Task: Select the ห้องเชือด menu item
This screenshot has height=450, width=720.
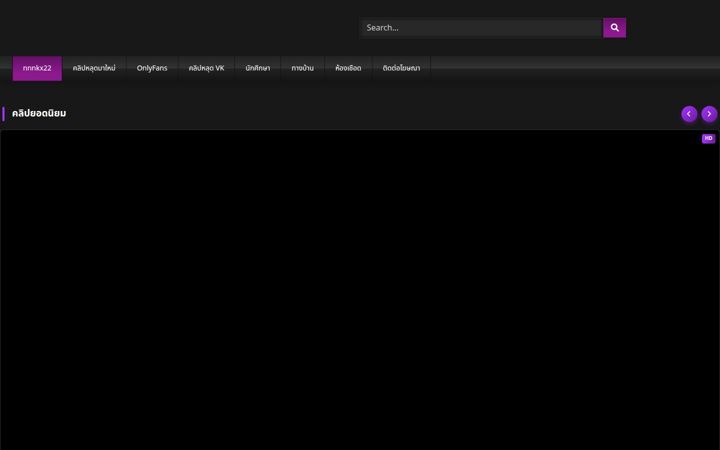Action: (348, 68)
